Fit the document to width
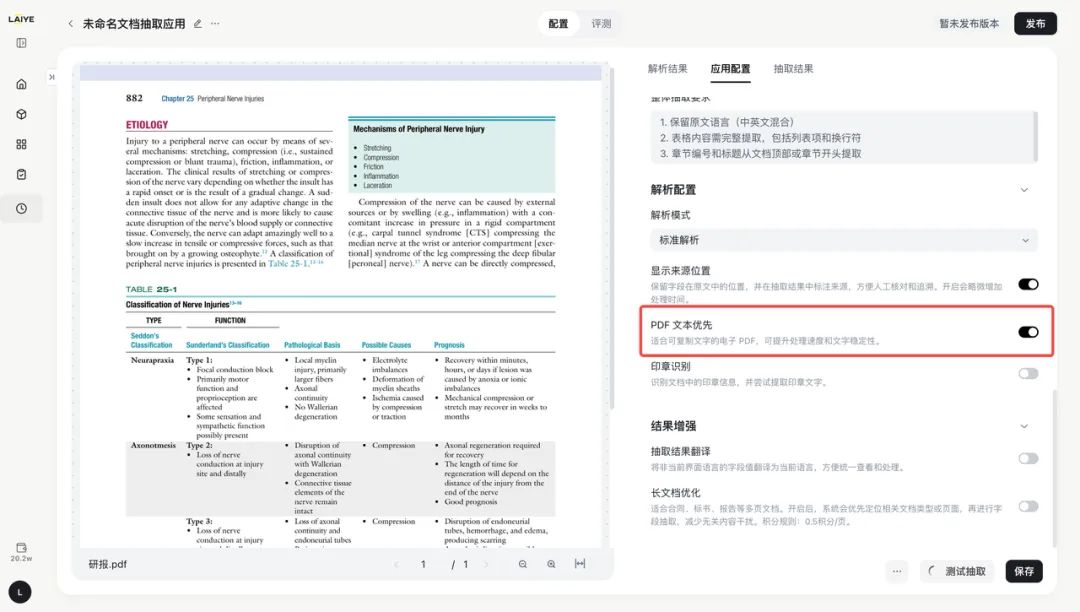 (580, 564)
